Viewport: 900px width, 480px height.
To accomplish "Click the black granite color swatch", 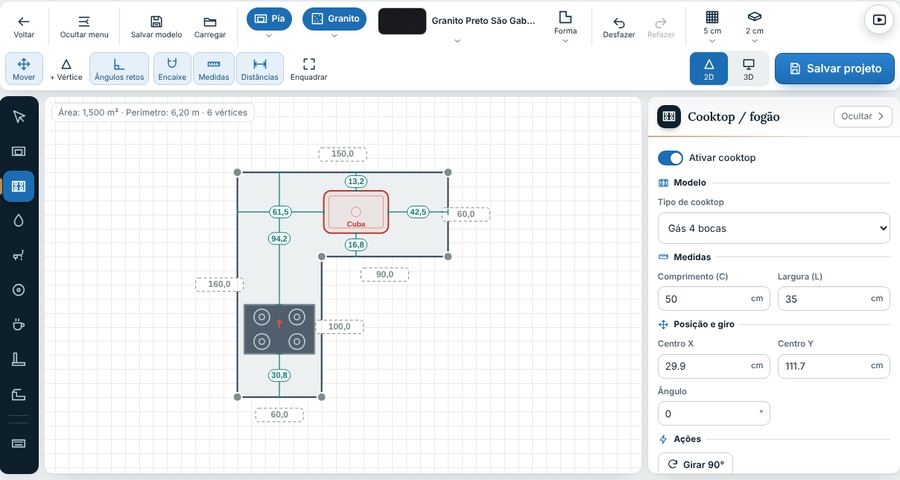I will 402,21.
